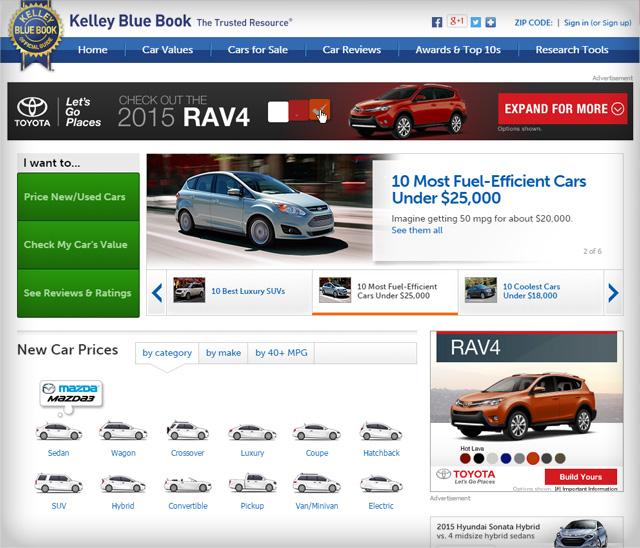Select the Van/Minivan vehicle icon
640x548 pixels.
pos(316,483)
